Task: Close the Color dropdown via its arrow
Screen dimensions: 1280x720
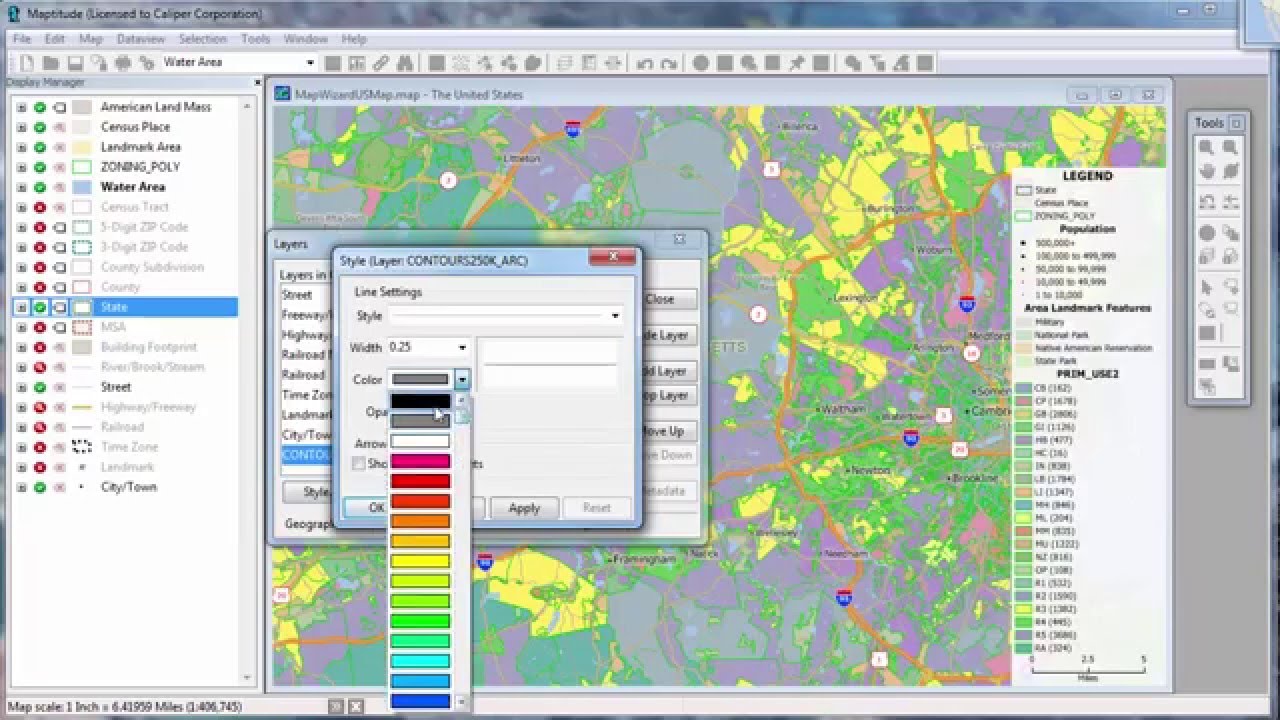Action: click(x=462, y=380)
